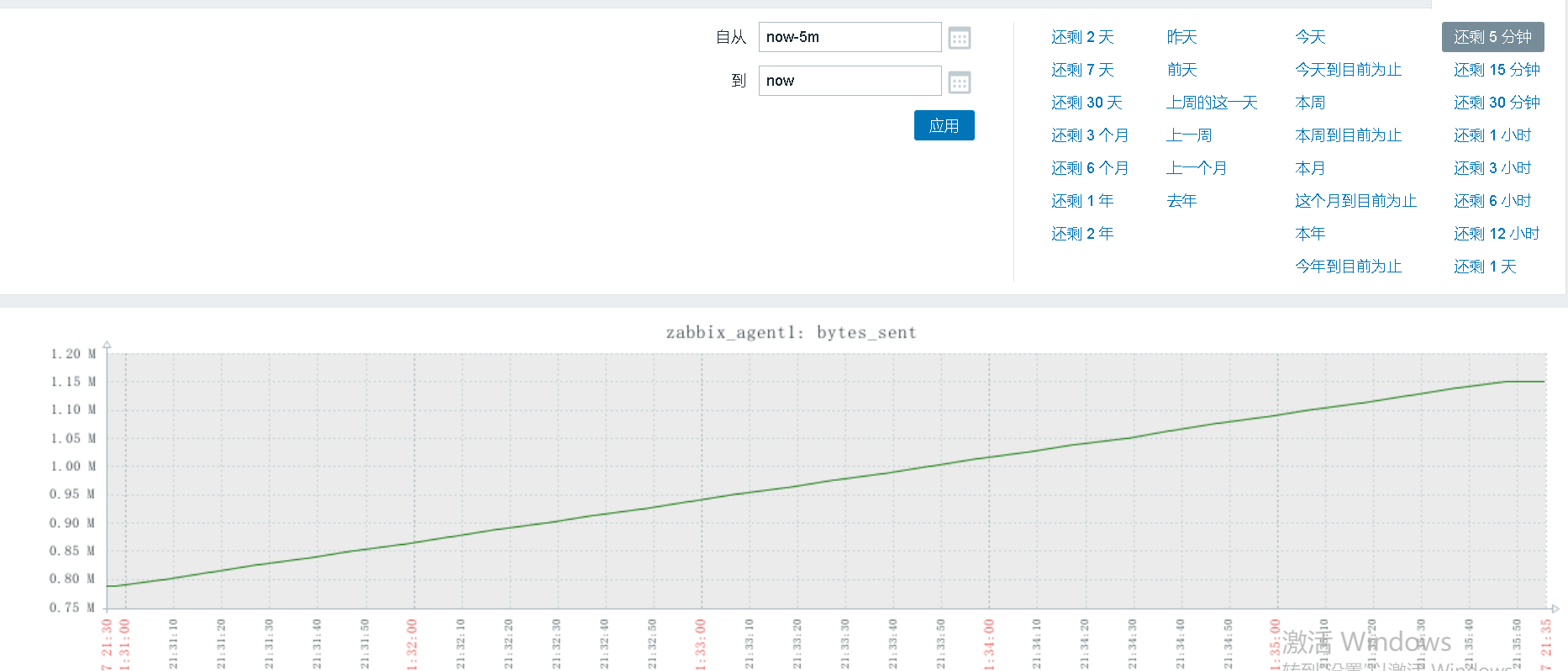
Task: Choose the 去年 time range
Action: coord(1181,201)
